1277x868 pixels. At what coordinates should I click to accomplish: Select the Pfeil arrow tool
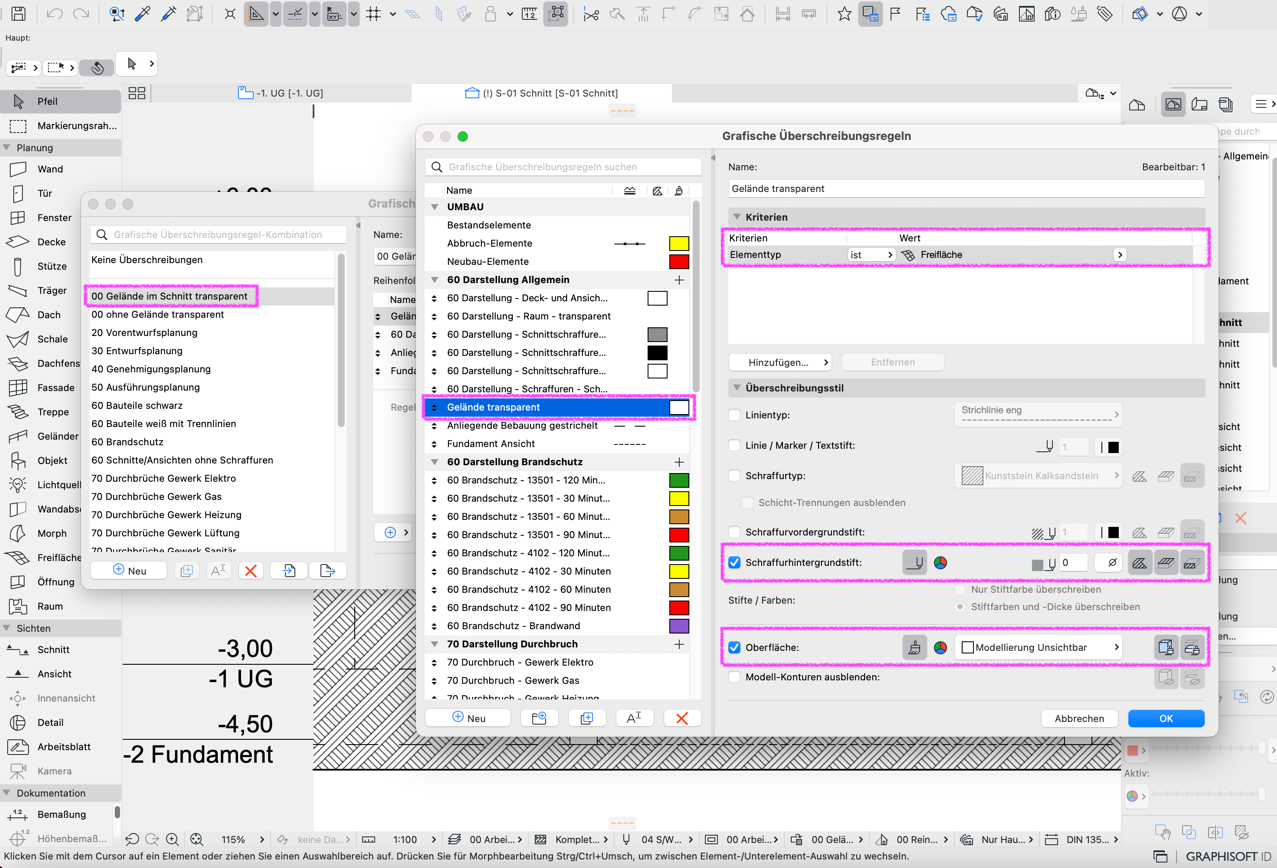tap(60, 101)
